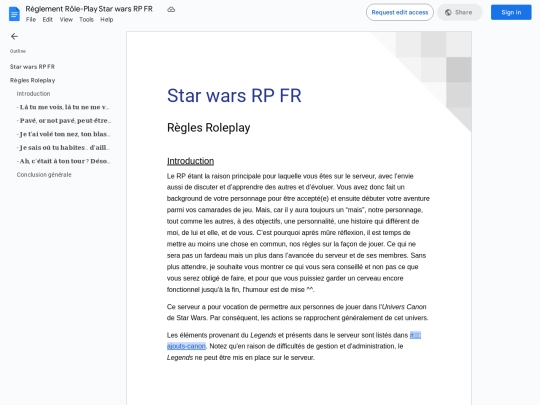Click the underlined Introduction heading in page
The image size is (540, 405).
coord(190,161)
